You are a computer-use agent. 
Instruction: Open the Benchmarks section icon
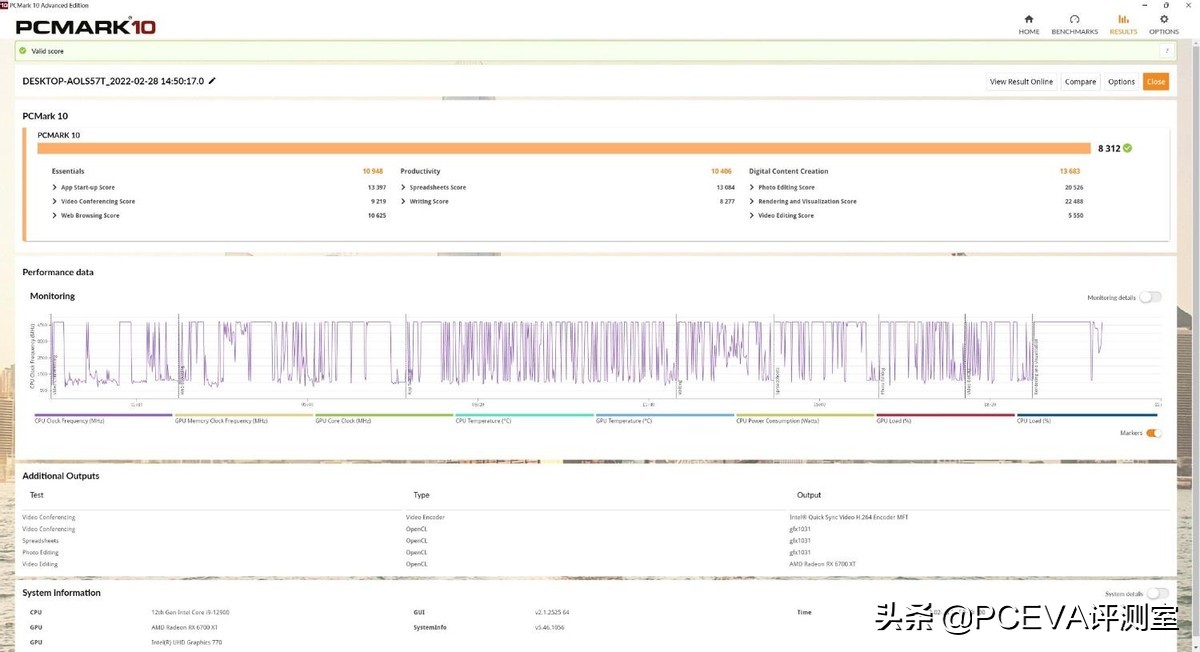pyautogui.click(x=1074, y=19)
